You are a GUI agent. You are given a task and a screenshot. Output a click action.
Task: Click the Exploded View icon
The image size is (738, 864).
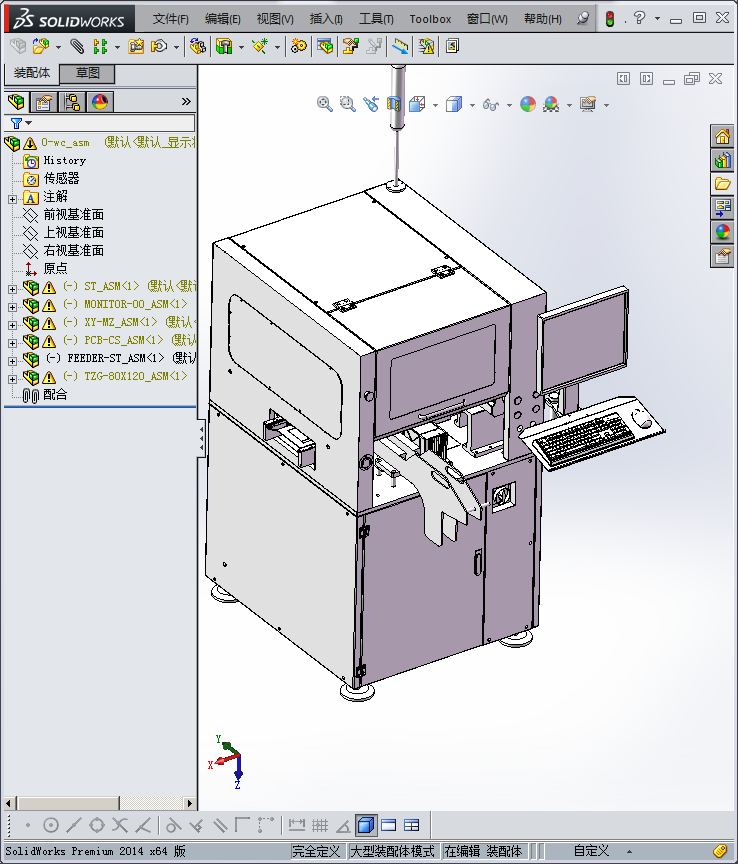(351, 46)
